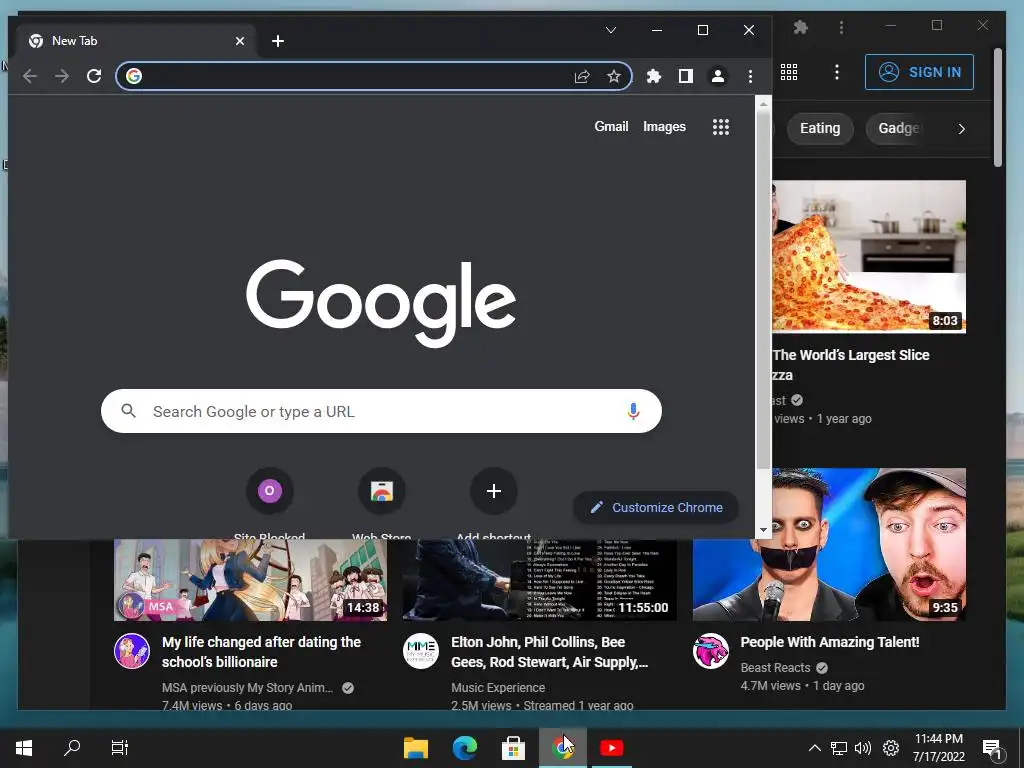Screen dimensions: 1024x768
Task: Start voice search with microphone icon
Action: (633, 411)
